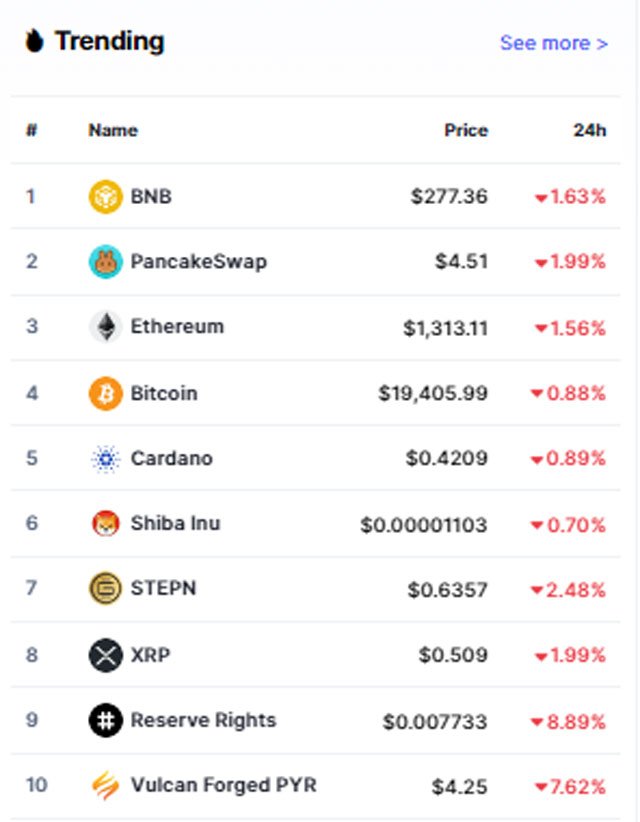The width and height of the screenshot is (640, 822).
Task: Open the PancakeSwap bunny icon
Action: (x=105, y=262)
